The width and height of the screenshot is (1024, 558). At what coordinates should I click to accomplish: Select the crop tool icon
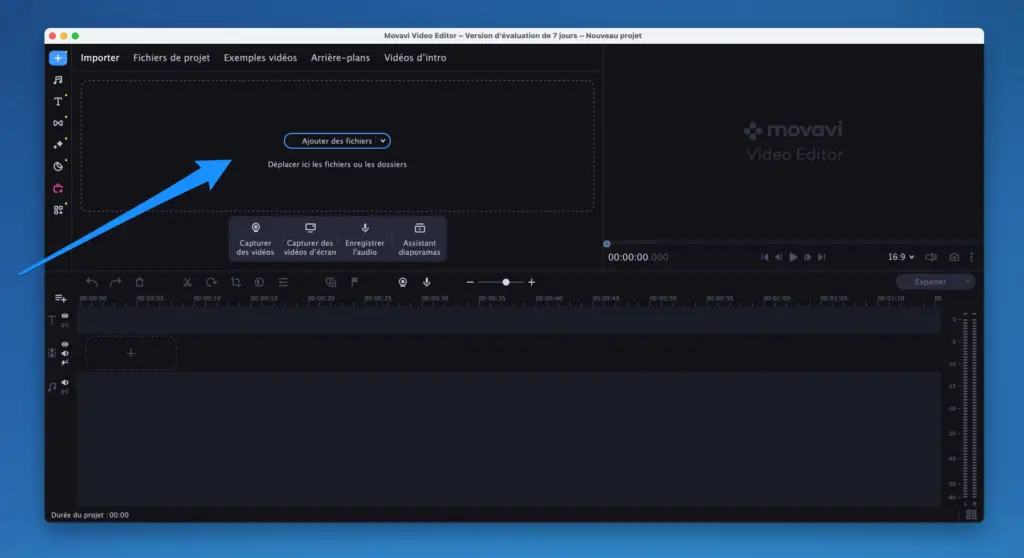click(236, 282)
